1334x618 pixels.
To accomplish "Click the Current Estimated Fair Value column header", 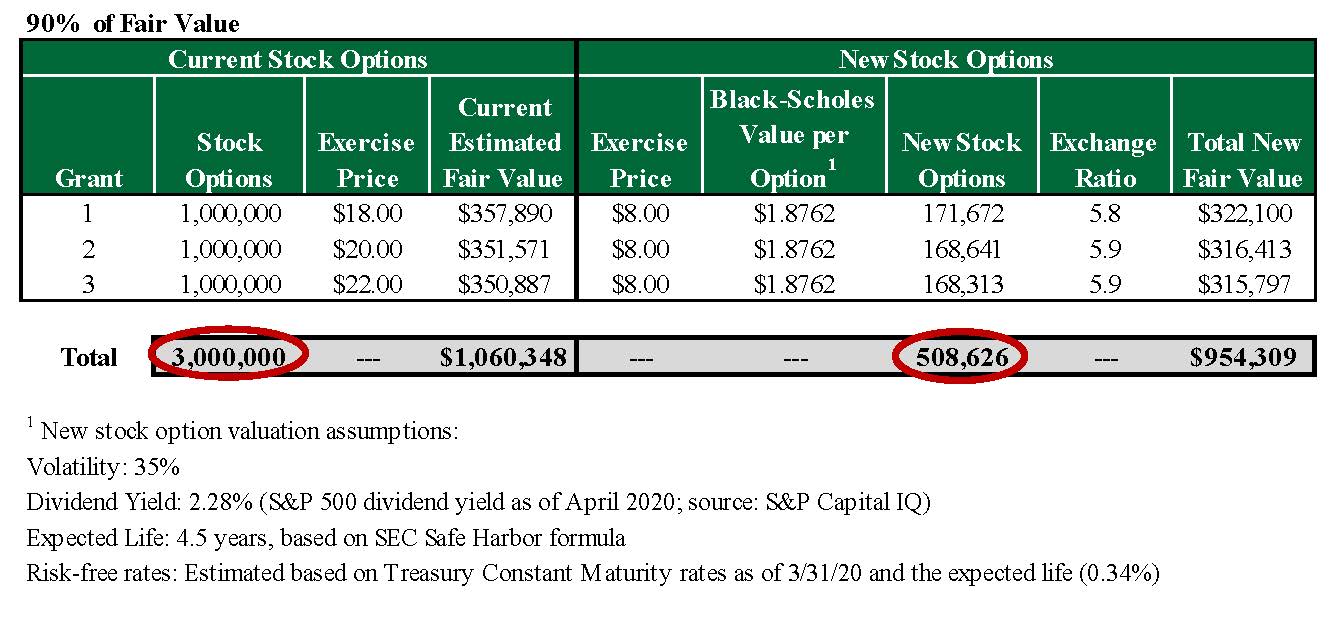I will pyautogui.click(x=505, y=142).
